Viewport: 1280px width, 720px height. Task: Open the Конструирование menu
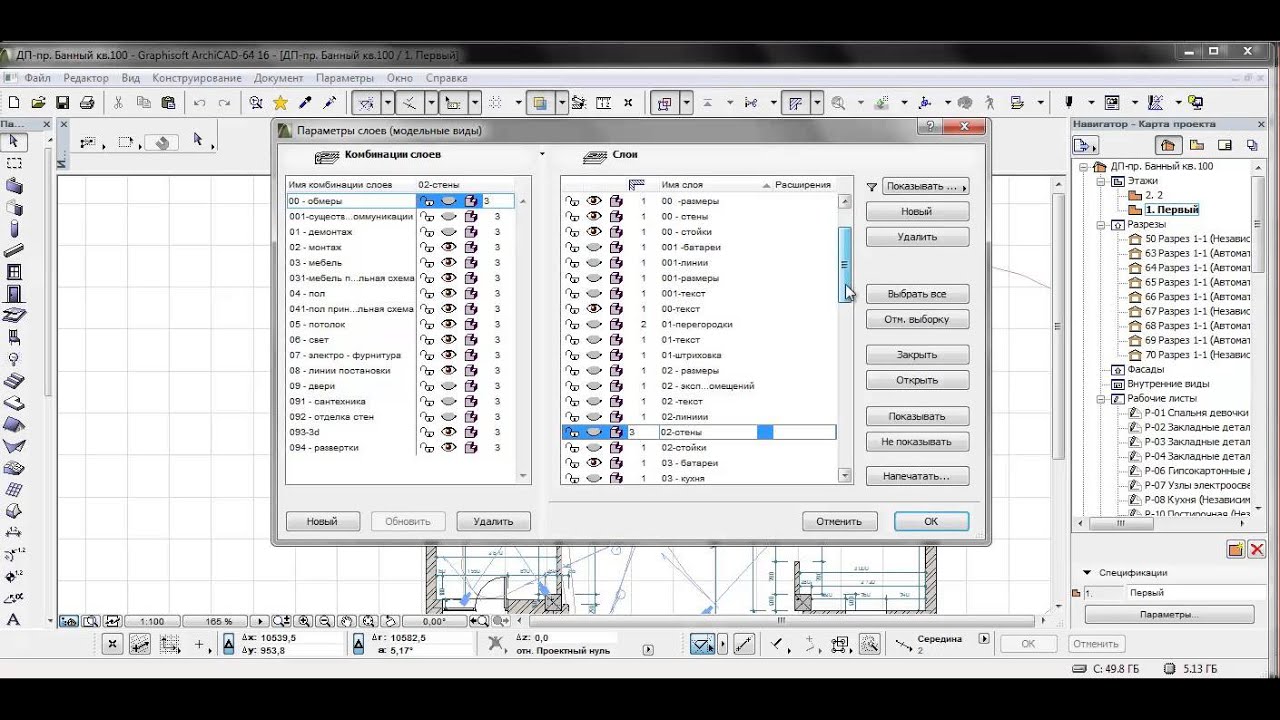[x=196, y=78]
